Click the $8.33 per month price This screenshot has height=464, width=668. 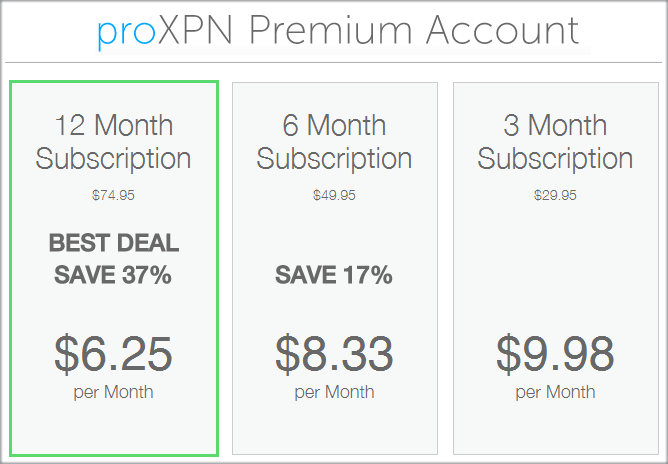334,354
